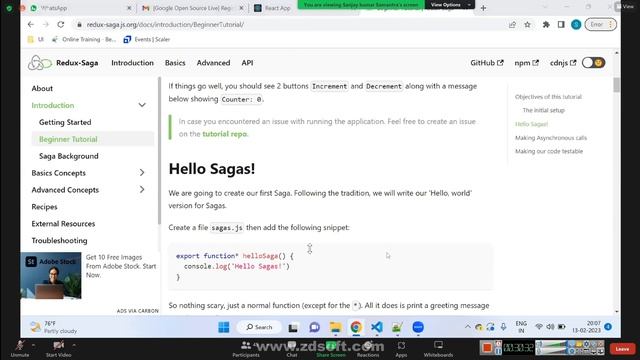This screenshot has width=640, height=360.
Task: Select Beginner Tutorial in the sidebar
Action: tap(93, 139)
